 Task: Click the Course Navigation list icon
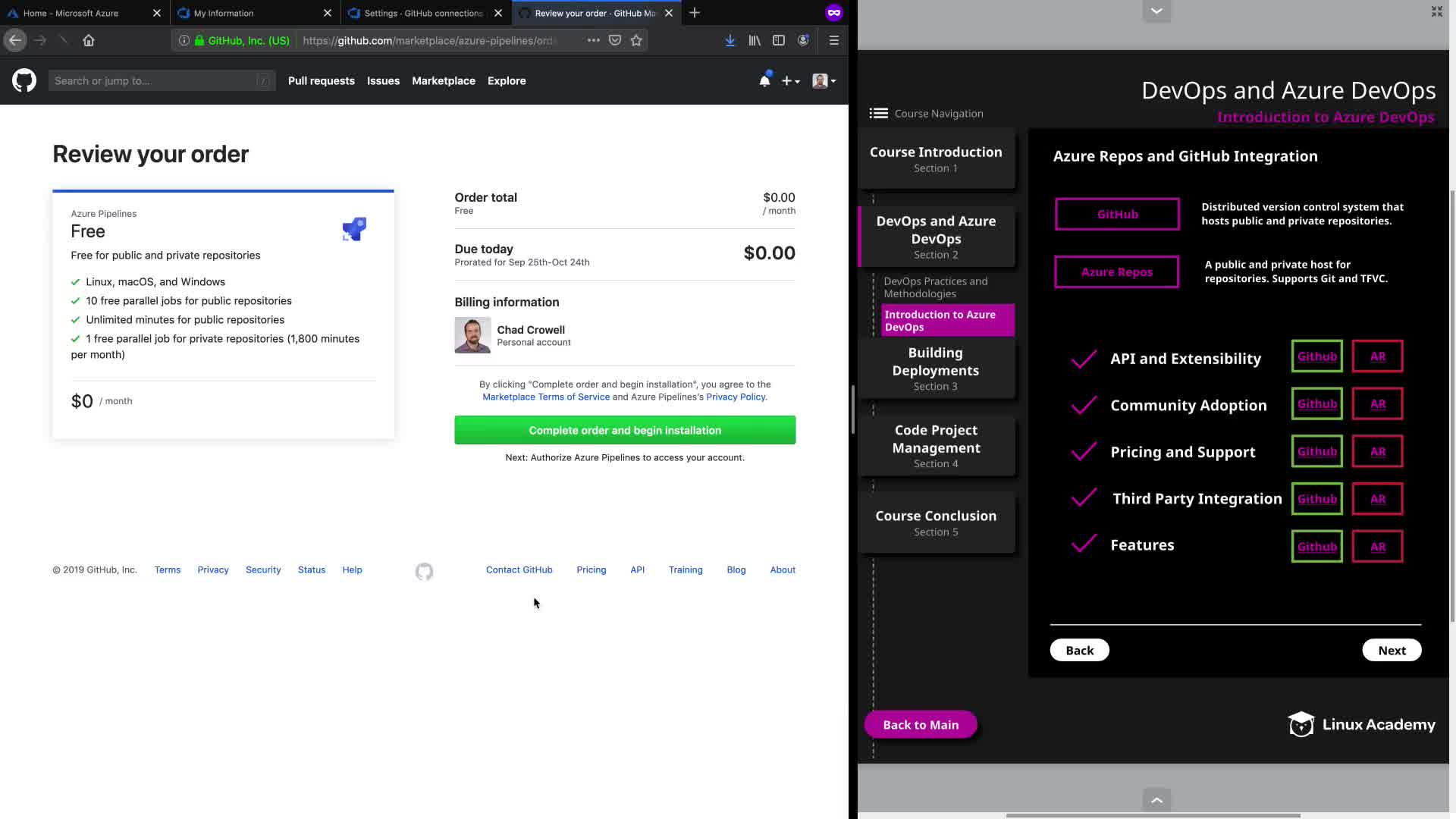(878, 113)
